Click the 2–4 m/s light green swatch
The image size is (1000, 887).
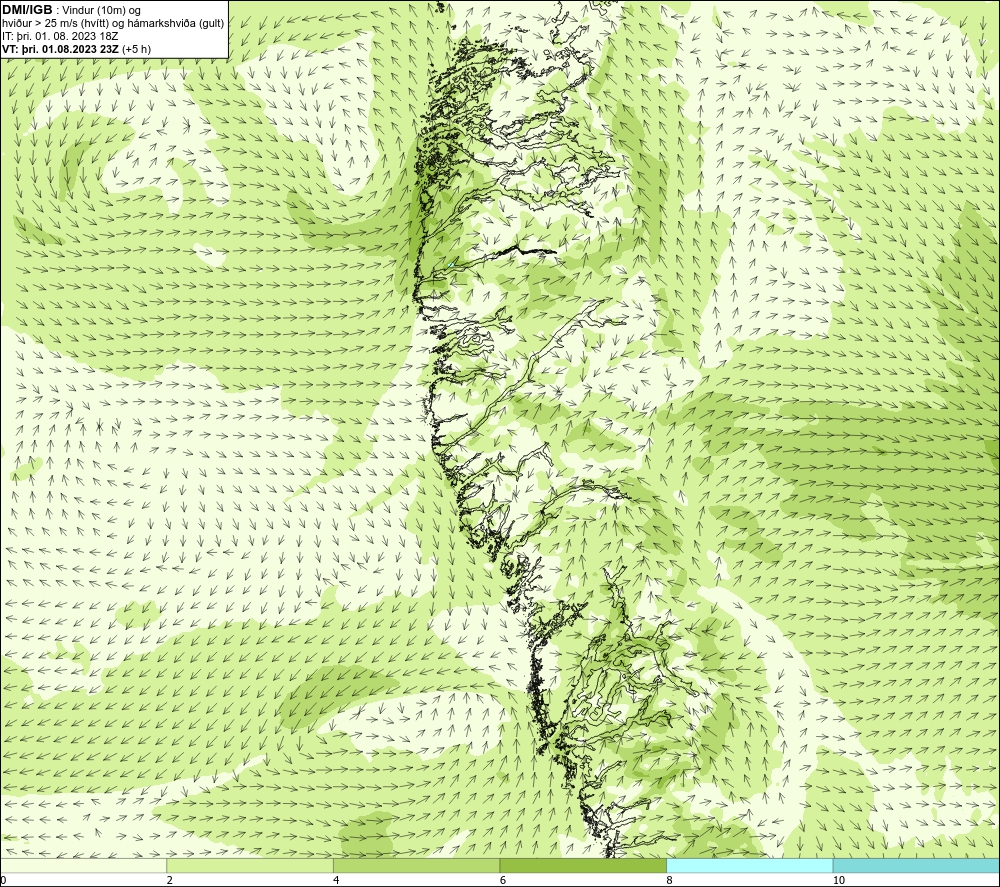tap(250, 865)
